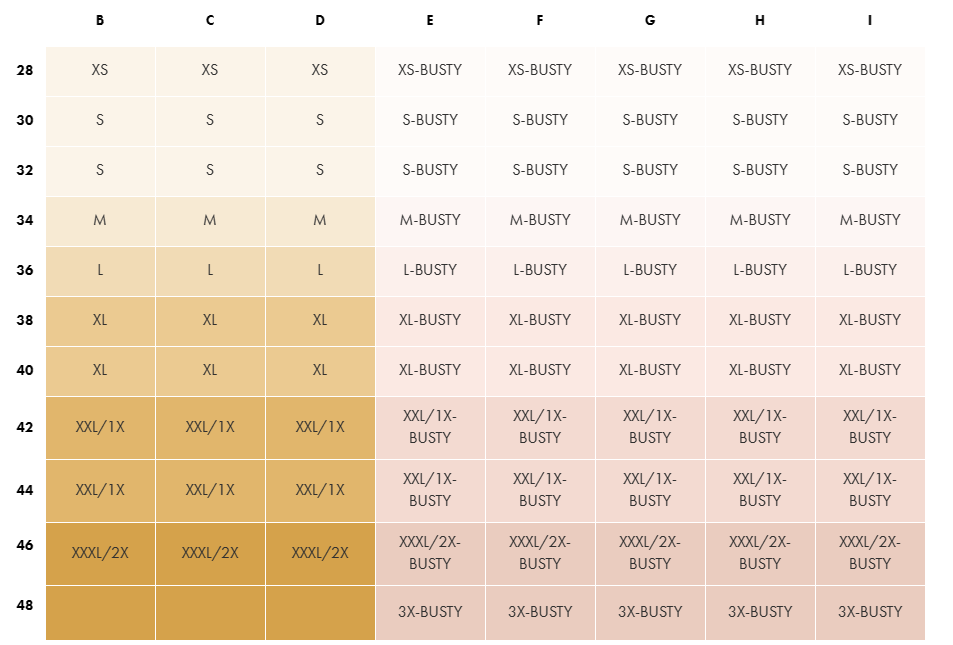Click the XS cell for 28B
The image size is (953, 645).
coord(100,70)
